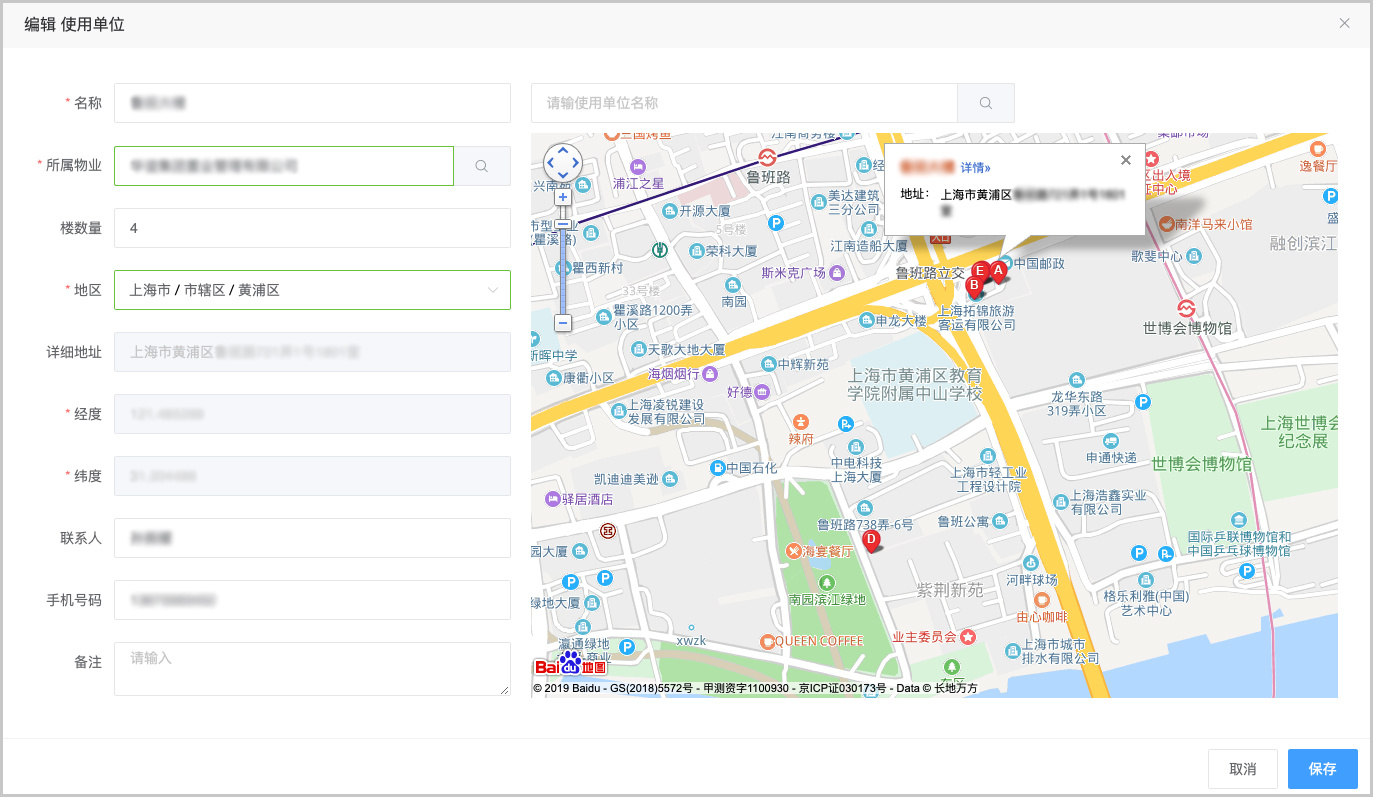Viewport: 1373px width, 797px height.
Task: Click the 上海拓锦旅游客运有限公司 map label
Action: tap(976, 318)
